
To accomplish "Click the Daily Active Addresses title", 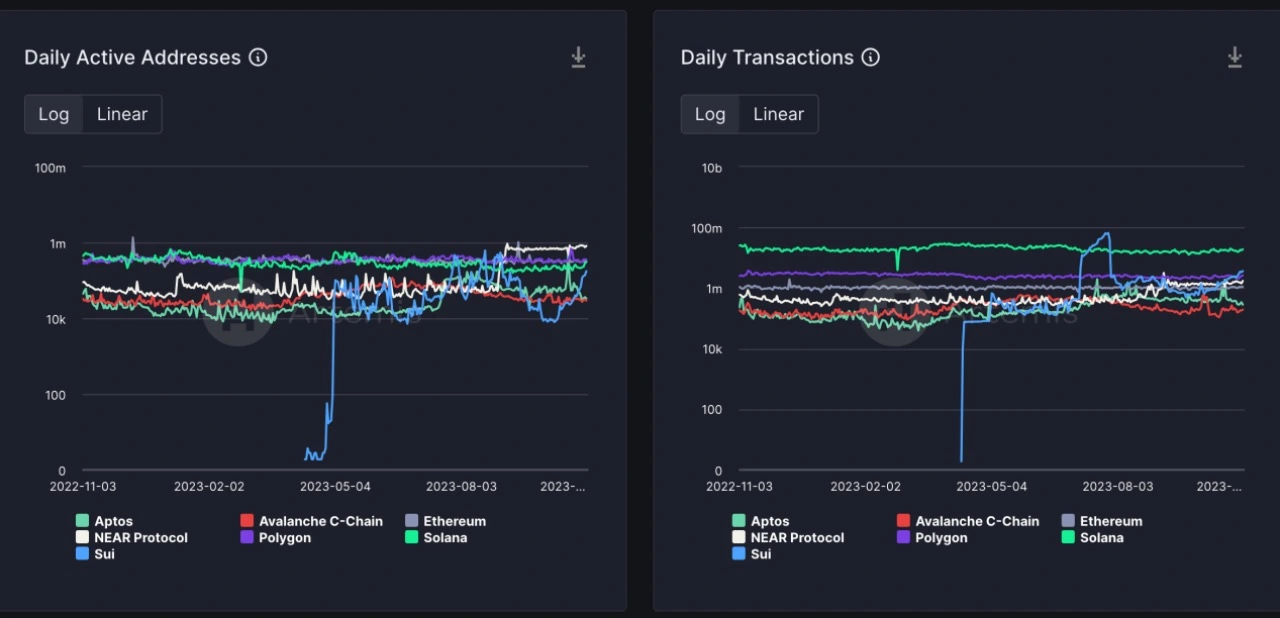I will (132, 57).
